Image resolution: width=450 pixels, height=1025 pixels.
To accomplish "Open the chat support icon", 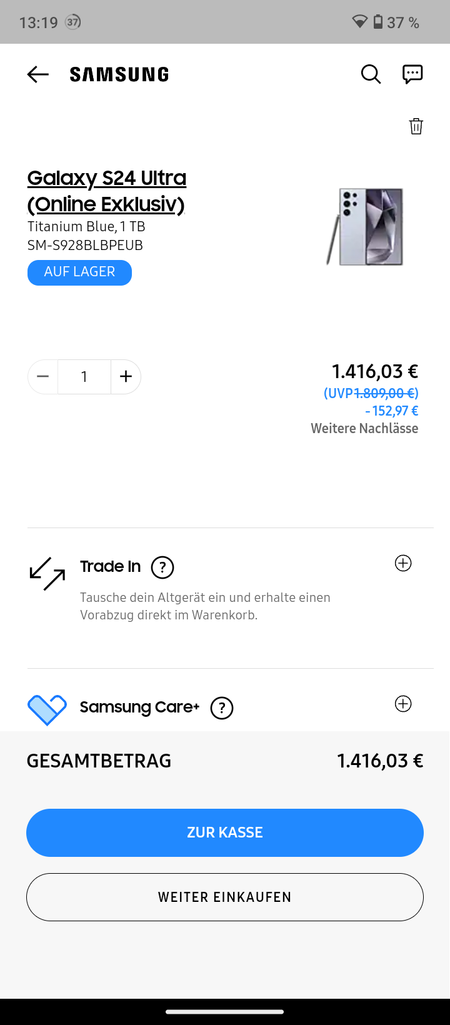I will [x=412, y=75].
